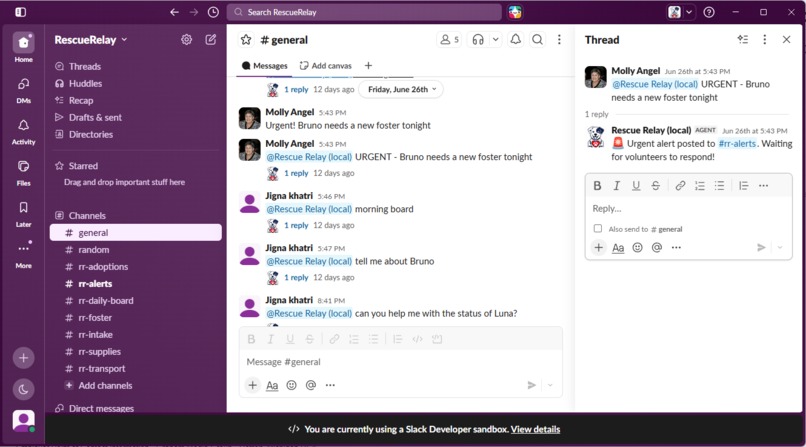The width and height of the screenshot is (806, 447).
Task: Toggle bold in thread reply toolbar
Action: pyautogui.click(x=597, y=186)
